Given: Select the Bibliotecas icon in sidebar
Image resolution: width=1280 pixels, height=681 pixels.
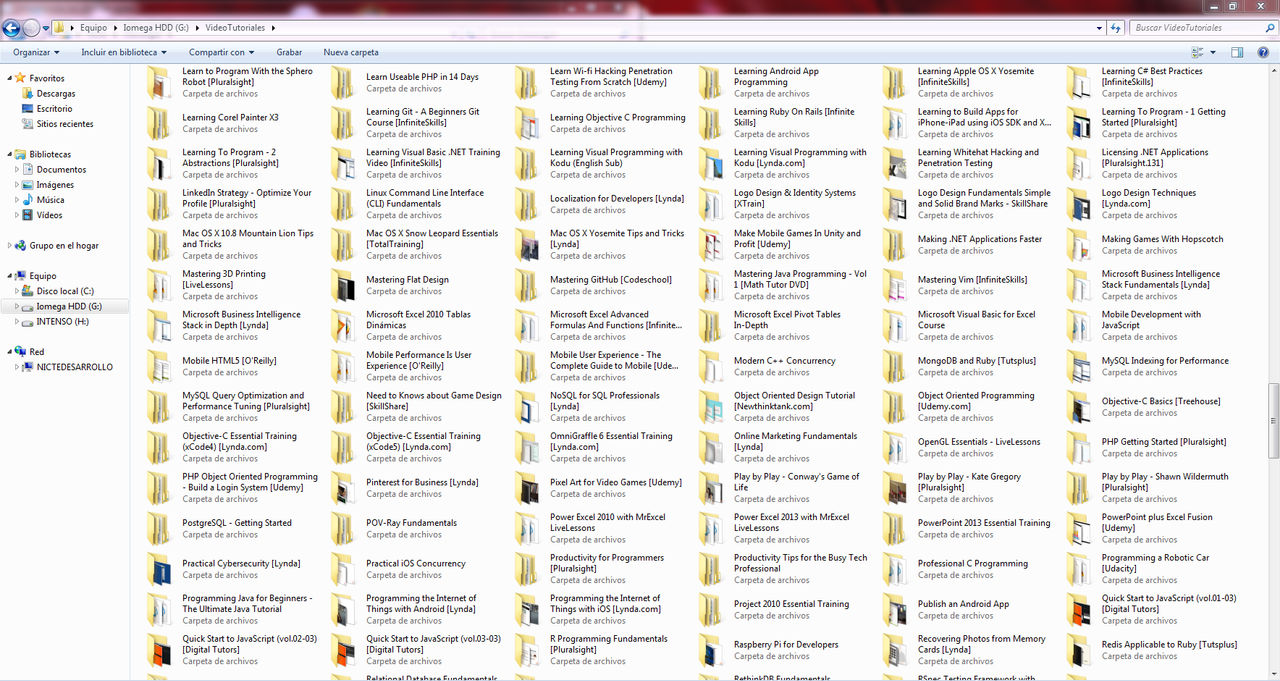Looking at the screenshot, I should tap(20, 155).
